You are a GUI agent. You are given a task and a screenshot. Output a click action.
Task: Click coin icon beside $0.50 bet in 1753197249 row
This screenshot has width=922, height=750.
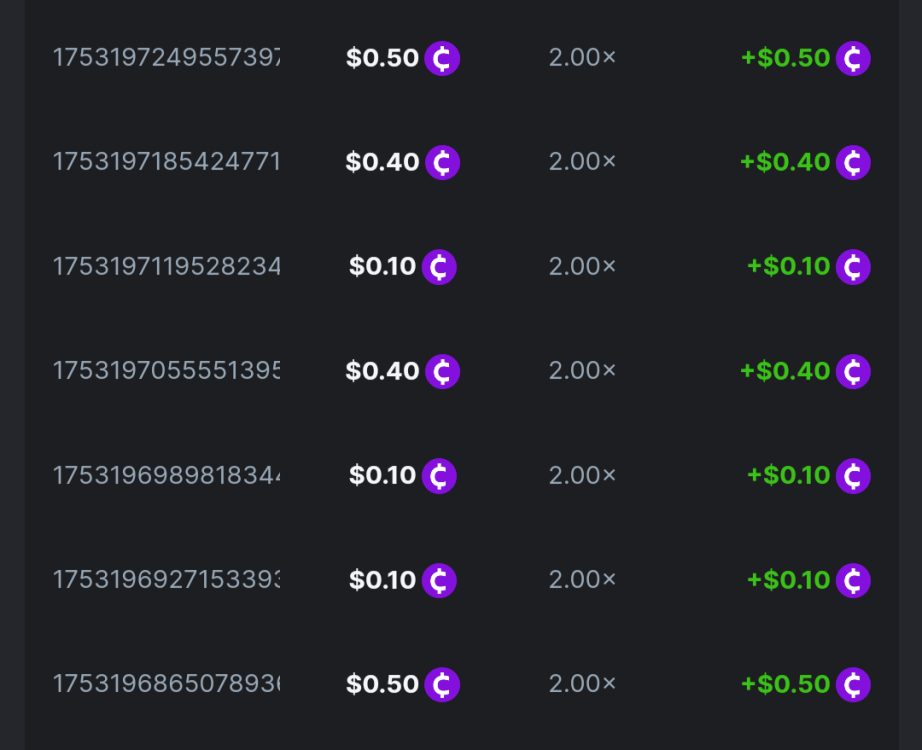pyautogui.click(x=442, y=58)
